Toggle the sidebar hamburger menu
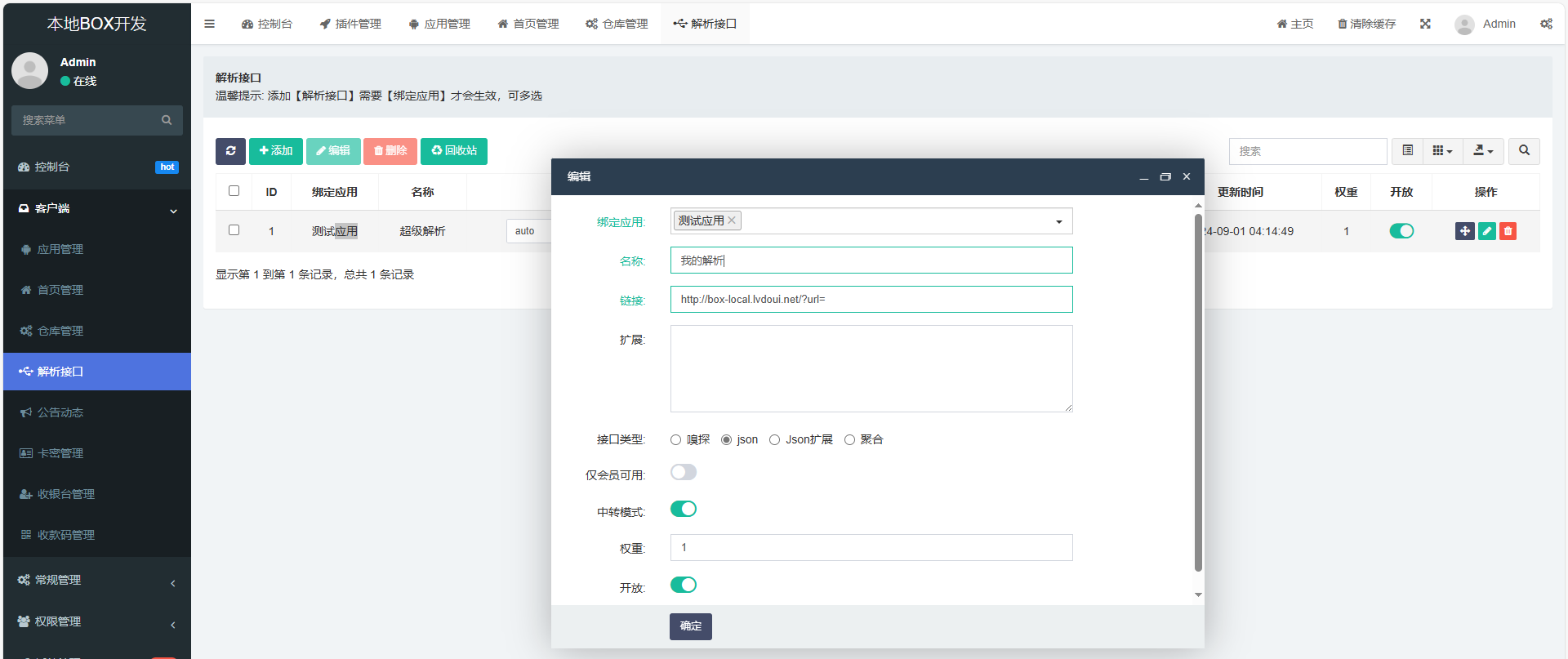Image resolution: width=1568 pixels, height=659 pixels. point(210,24)
